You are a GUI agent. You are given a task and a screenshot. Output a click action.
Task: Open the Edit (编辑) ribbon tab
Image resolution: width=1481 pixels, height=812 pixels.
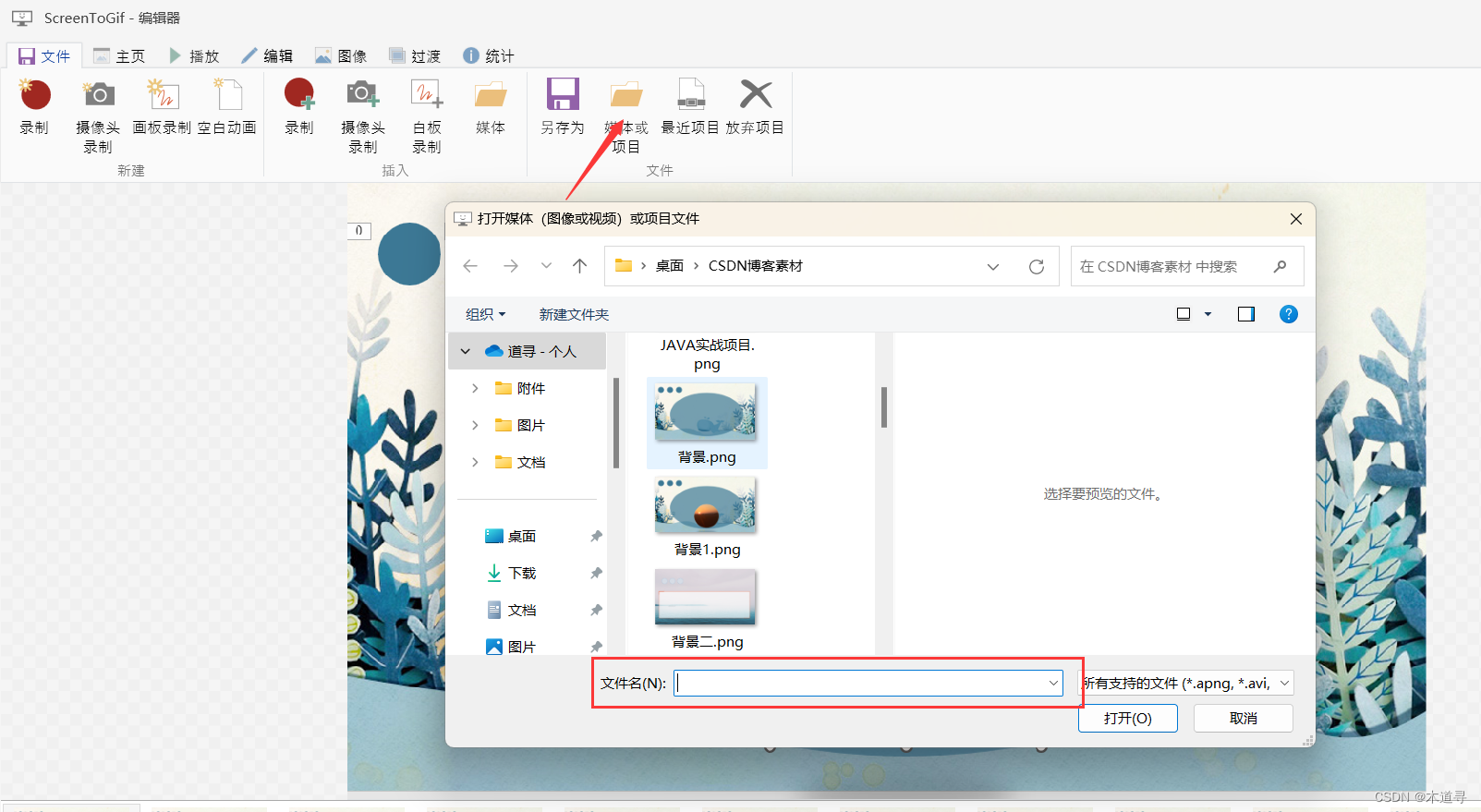[x=267, y=56]
